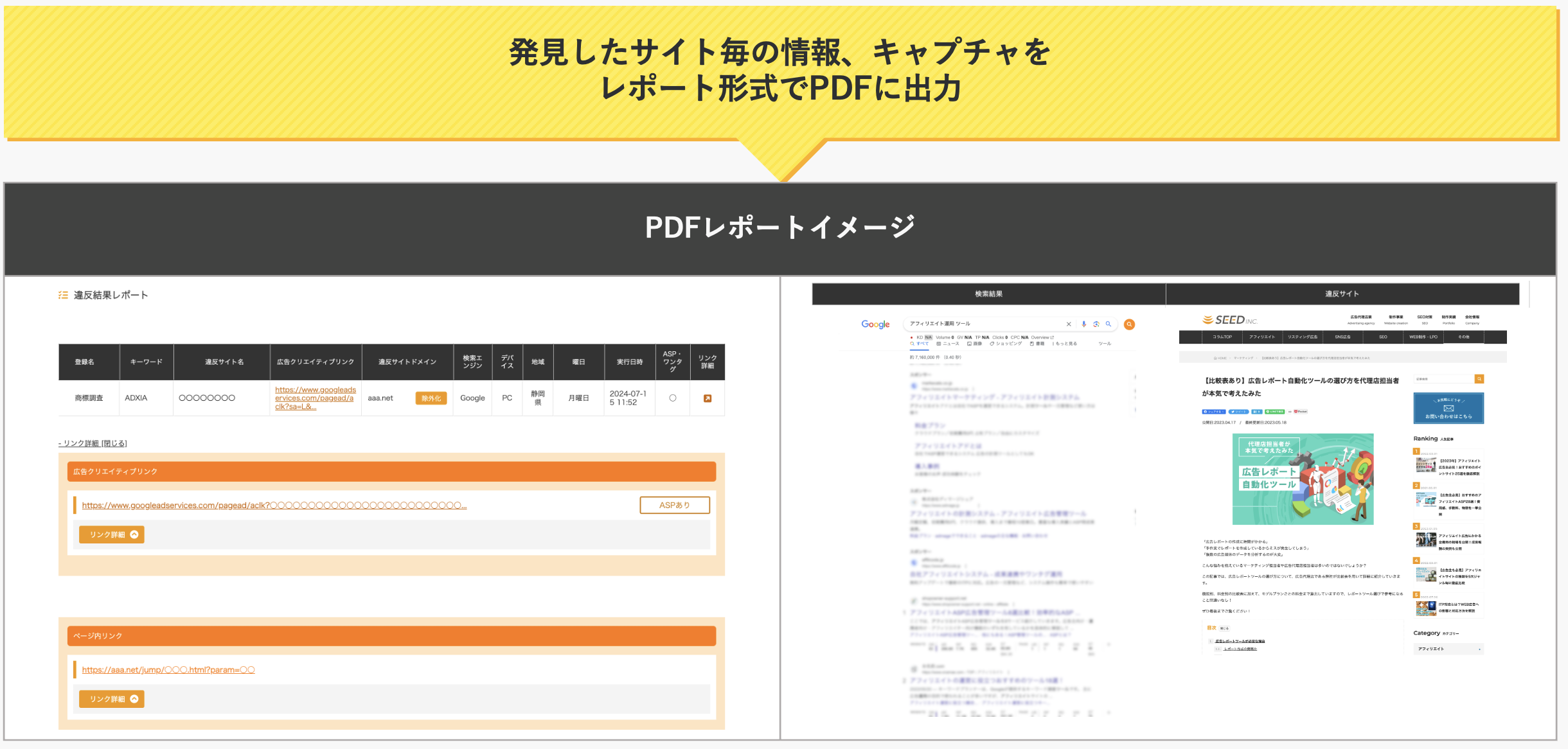
Task: Open the googleadservices ad creative link
Action: click(314, 398)
